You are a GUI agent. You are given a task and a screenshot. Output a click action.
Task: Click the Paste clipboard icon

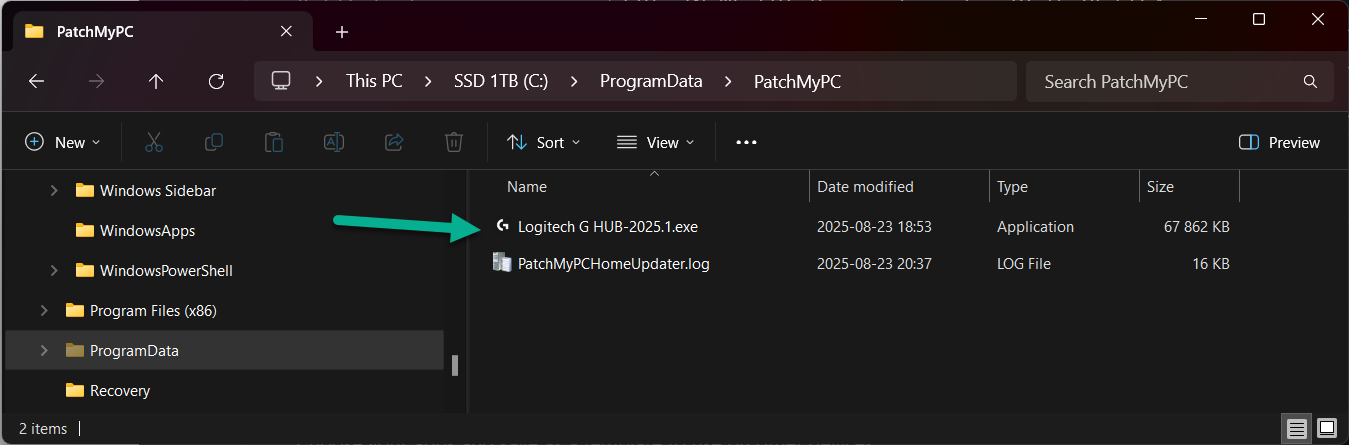click(273, 142)
